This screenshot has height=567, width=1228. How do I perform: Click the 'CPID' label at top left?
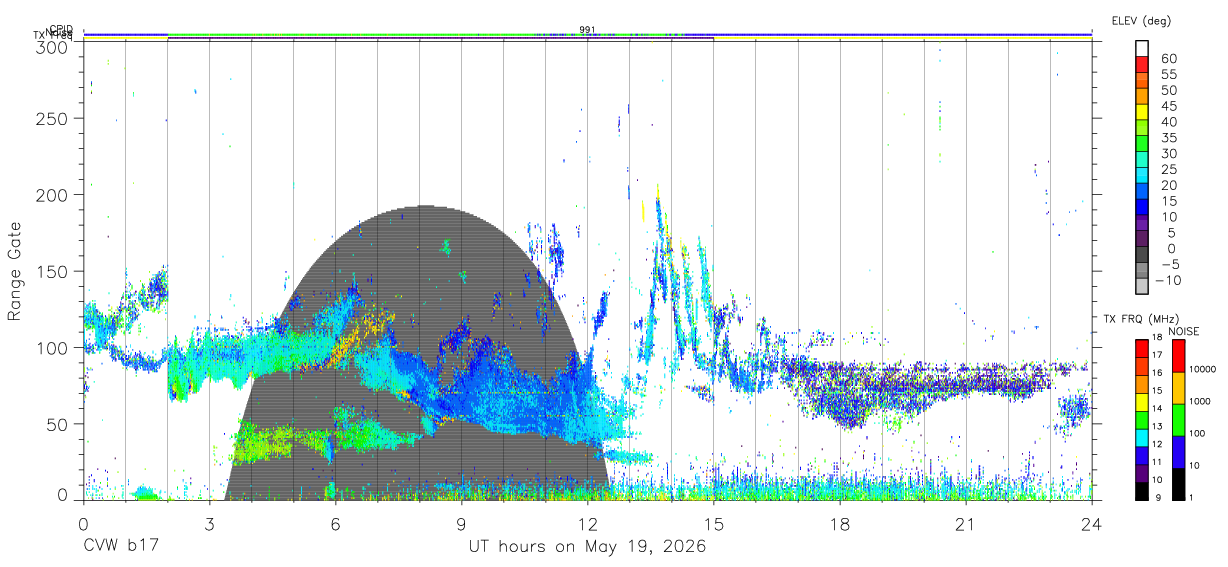(x=61, y=29)
